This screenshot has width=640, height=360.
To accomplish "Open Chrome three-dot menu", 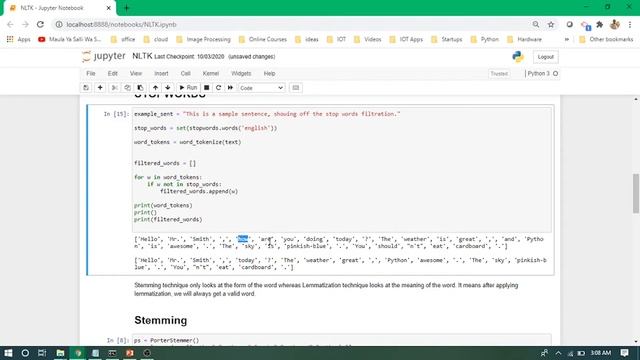I will tap(630, 24).
